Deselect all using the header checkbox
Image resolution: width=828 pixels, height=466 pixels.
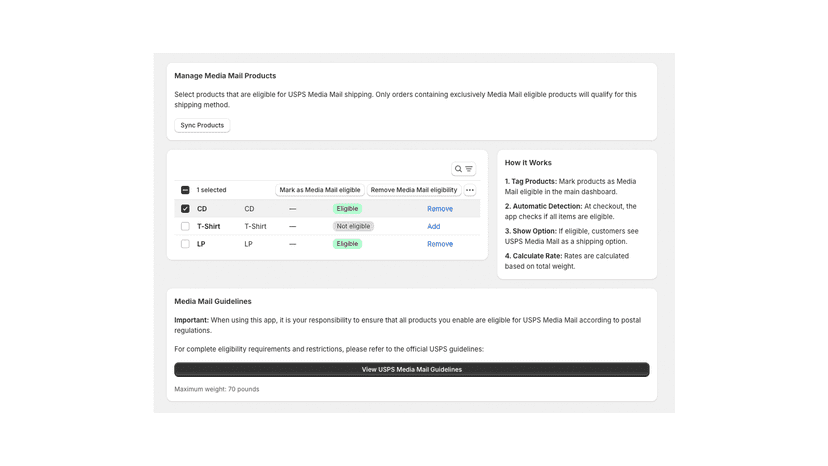click(x=185, y=190)
